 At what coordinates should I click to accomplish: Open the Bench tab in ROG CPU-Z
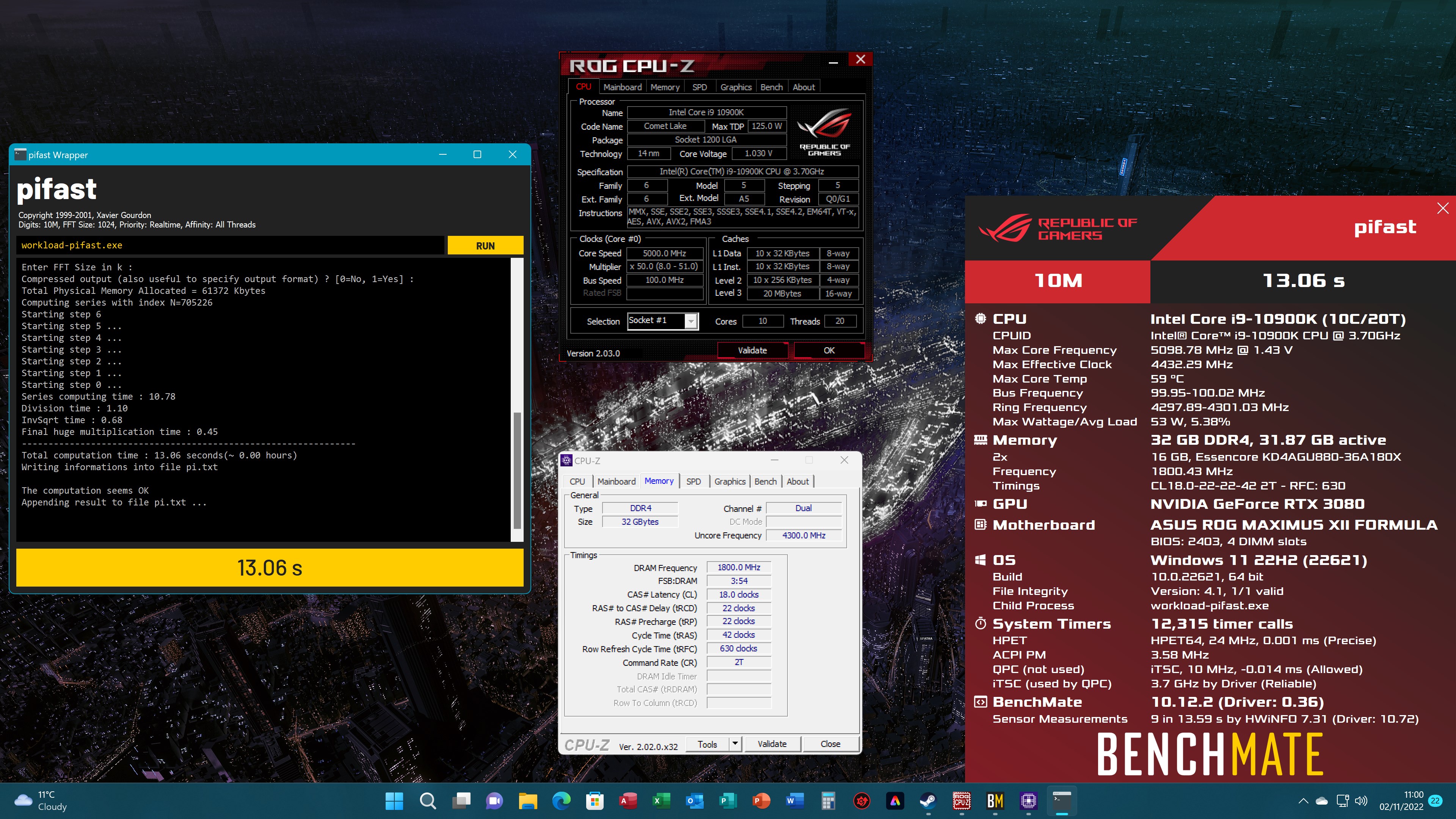[771, 87]
